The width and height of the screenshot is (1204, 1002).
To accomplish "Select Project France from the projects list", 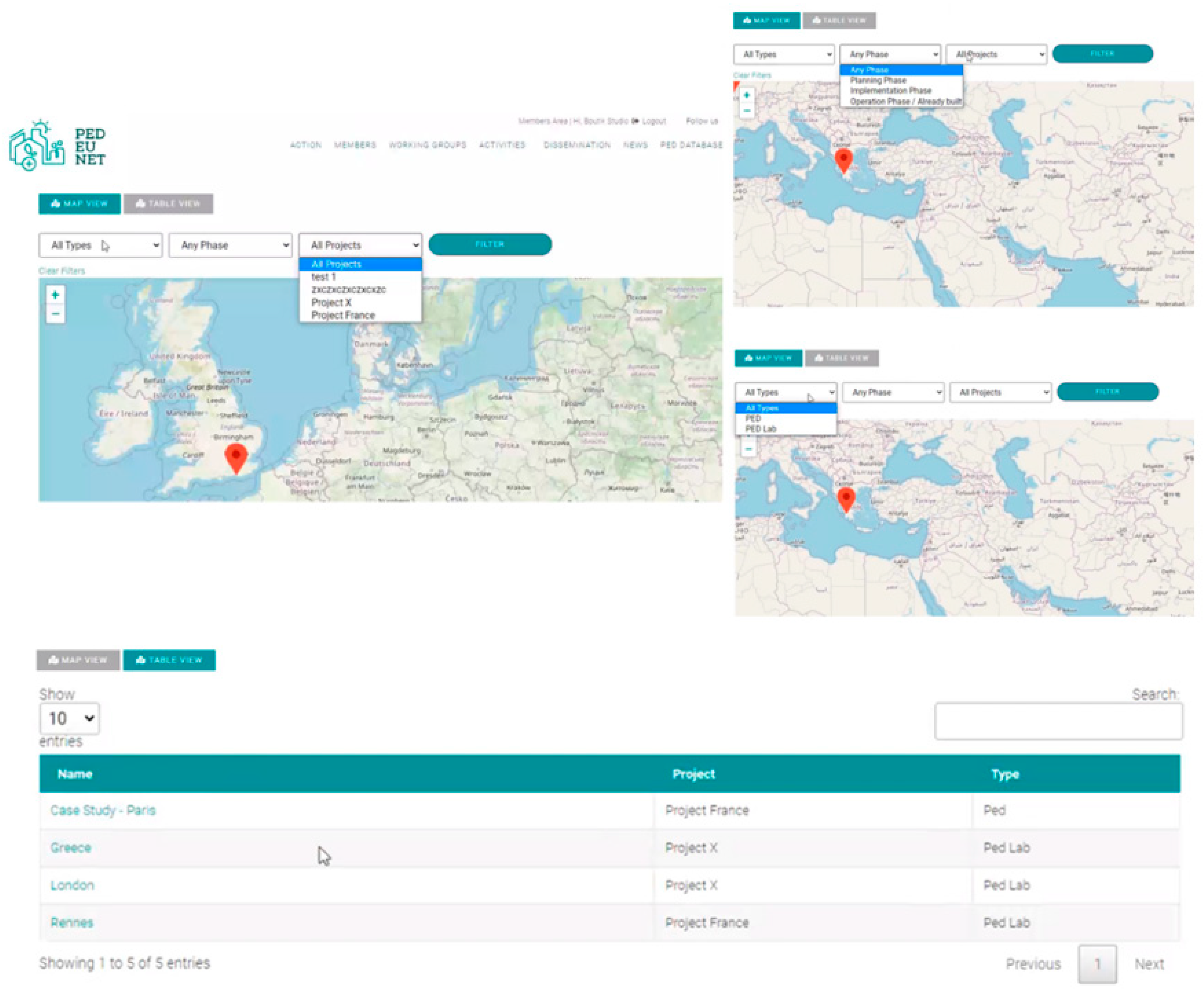I will point(343,315).
